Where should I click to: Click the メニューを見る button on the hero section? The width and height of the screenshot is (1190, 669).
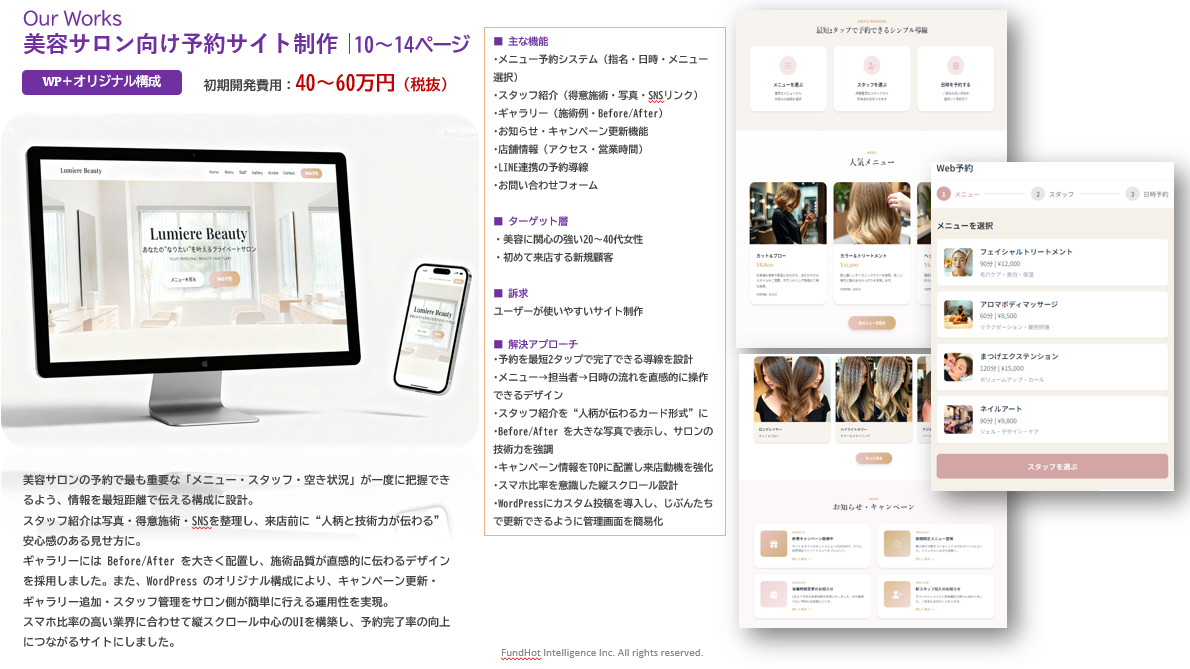(x=183, y=280)
